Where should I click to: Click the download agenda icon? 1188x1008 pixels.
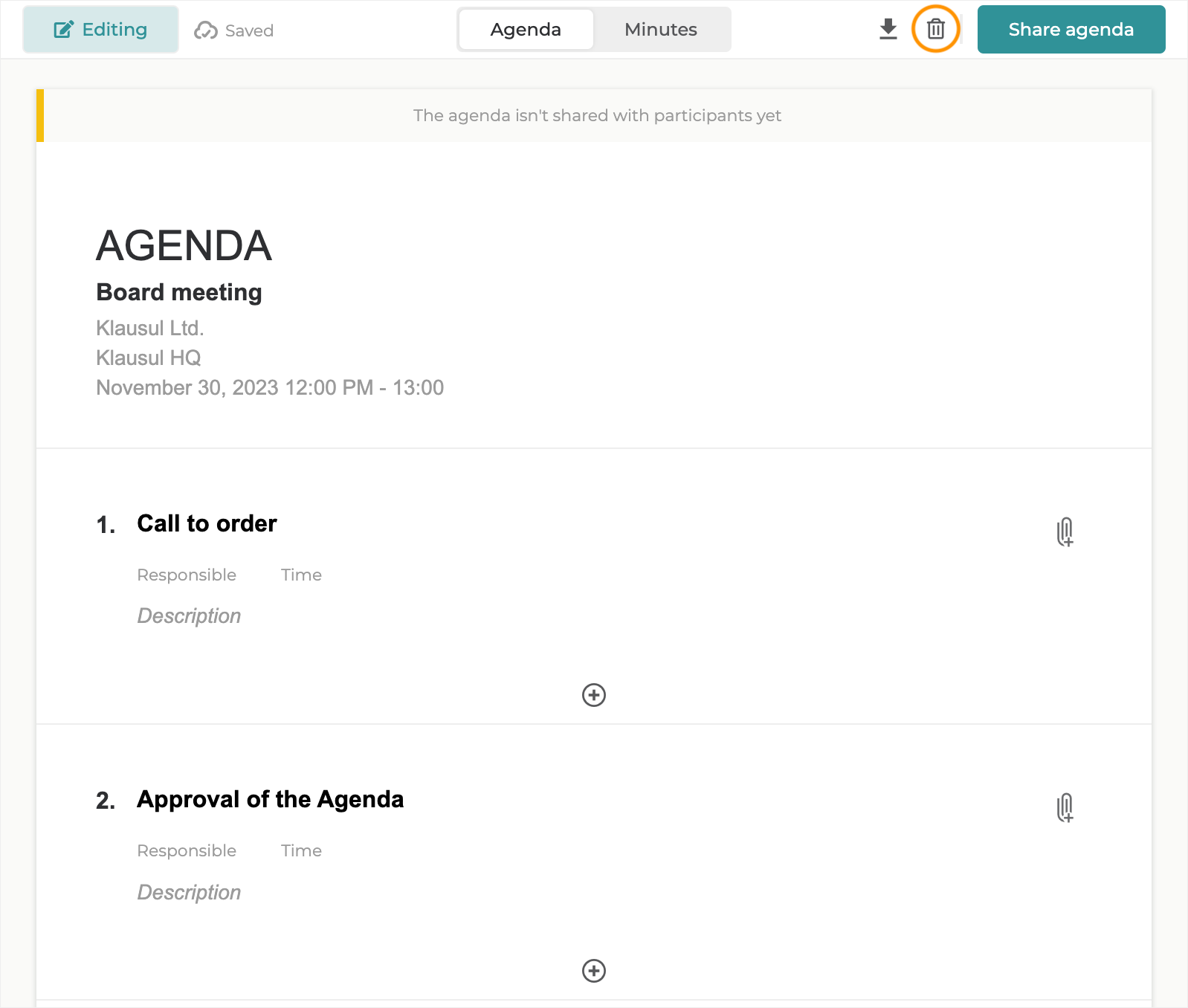click(x=888, y=30)
